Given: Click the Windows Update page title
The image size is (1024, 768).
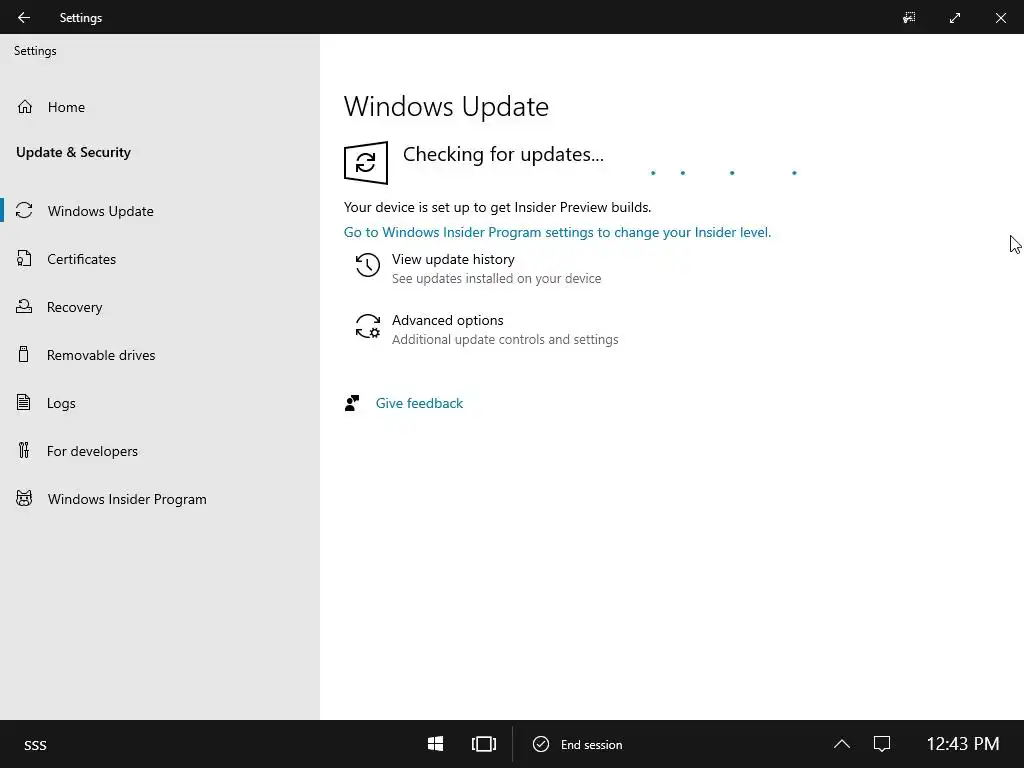Looking at the screenshot, I should pos(446,106).
